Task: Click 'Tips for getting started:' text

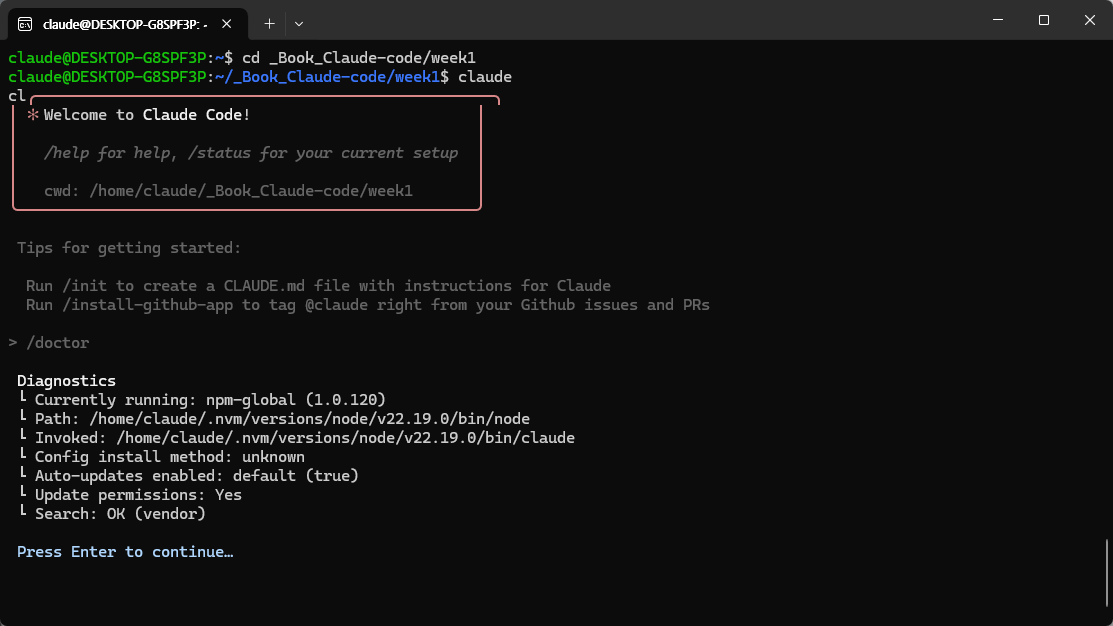Action: click(128, 248)
